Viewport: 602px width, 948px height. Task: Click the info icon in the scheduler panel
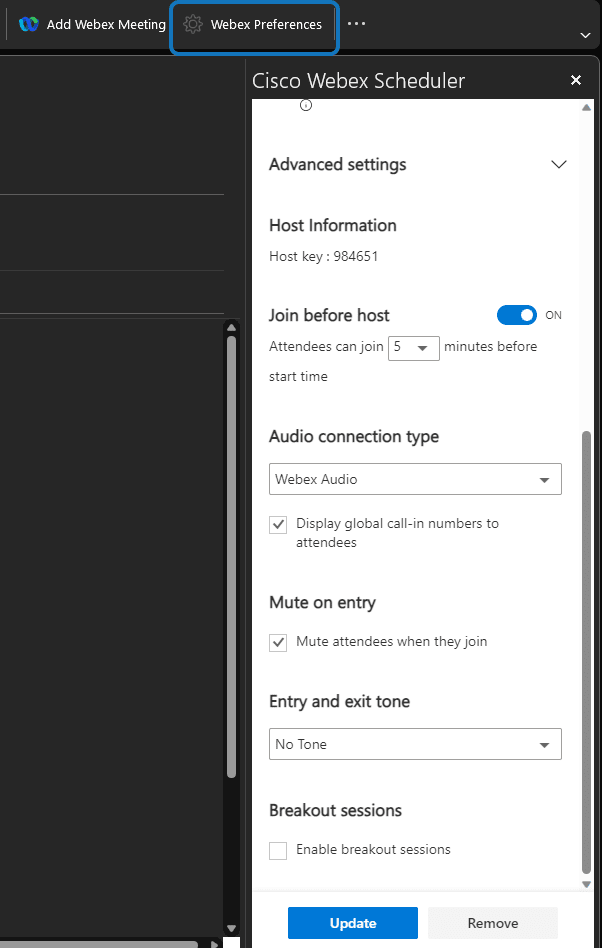(306, 105)
